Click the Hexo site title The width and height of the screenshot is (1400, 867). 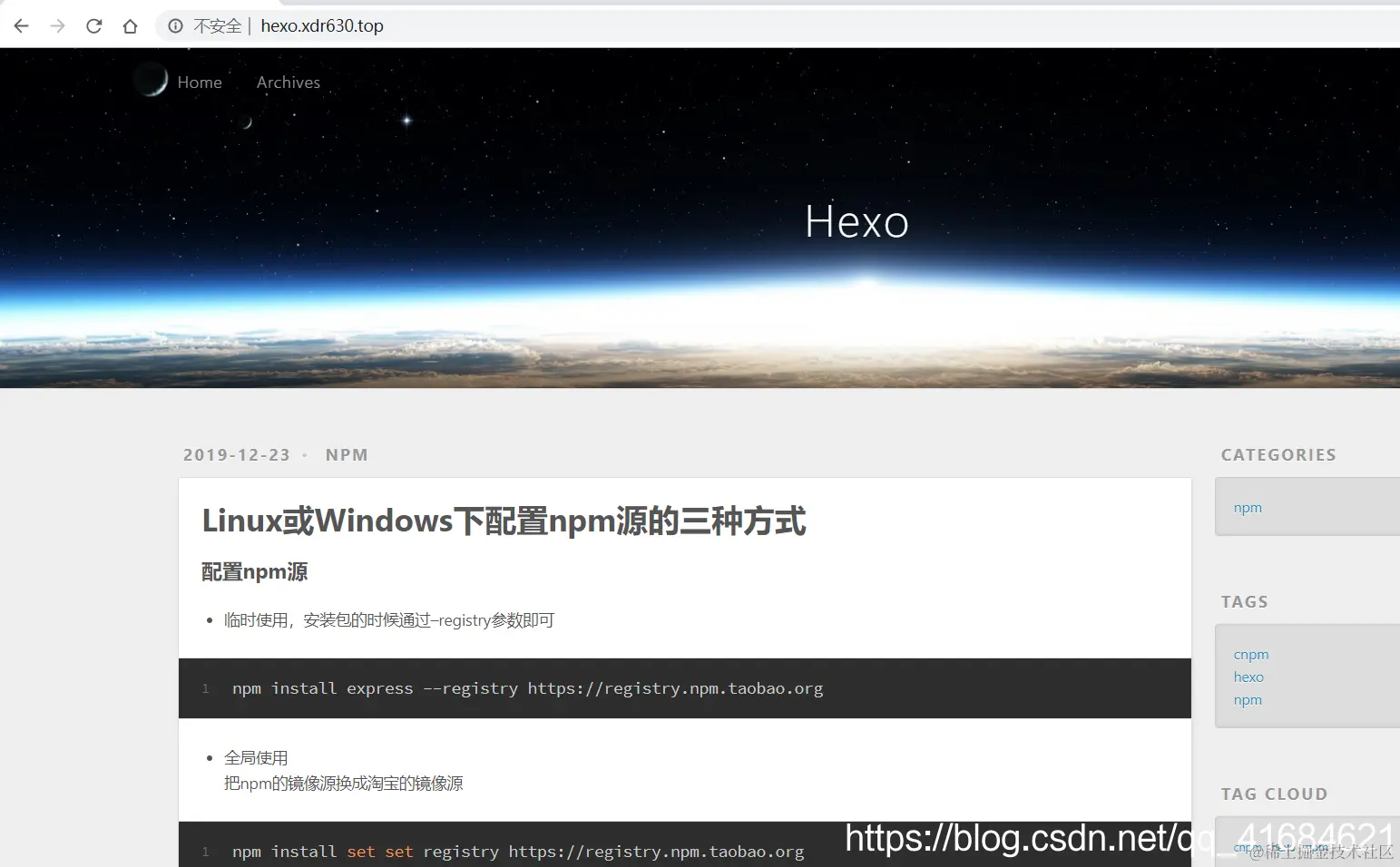(857, 221)
